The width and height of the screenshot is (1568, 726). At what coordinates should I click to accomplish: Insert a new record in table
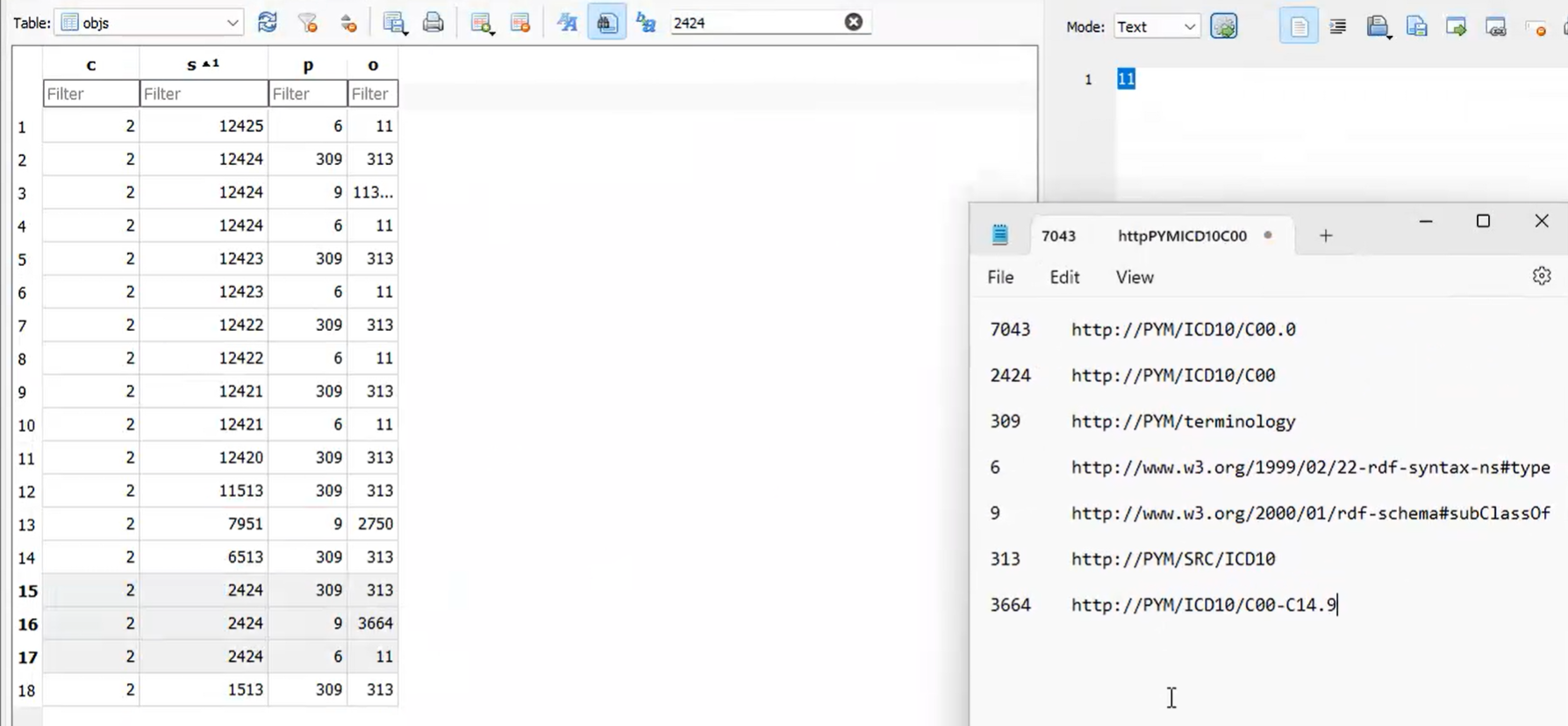pyautogui.click(x=481, y=23)
